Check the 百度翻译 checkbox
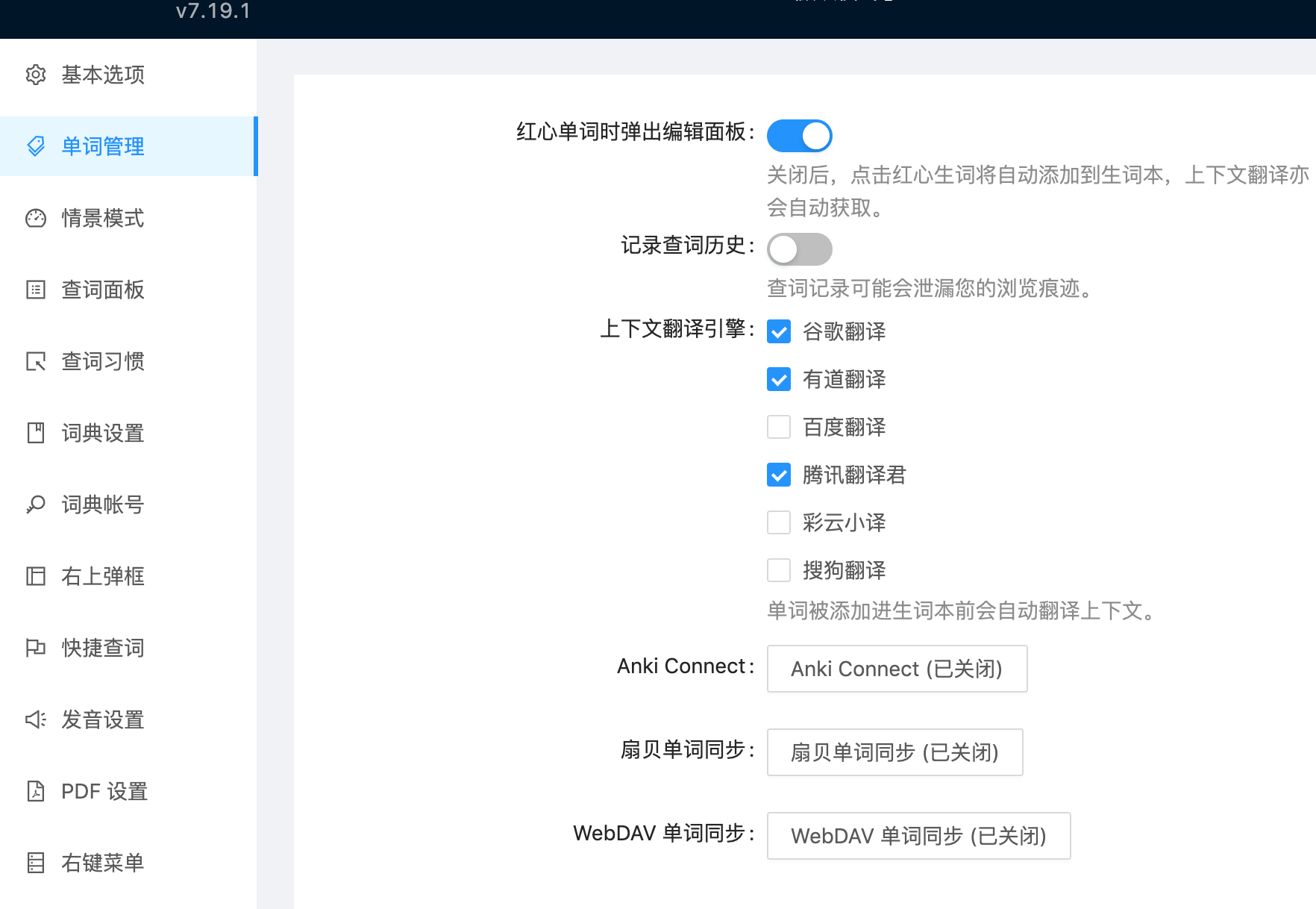This screenshot has width=1316, height=909. [x=779, y=427]
